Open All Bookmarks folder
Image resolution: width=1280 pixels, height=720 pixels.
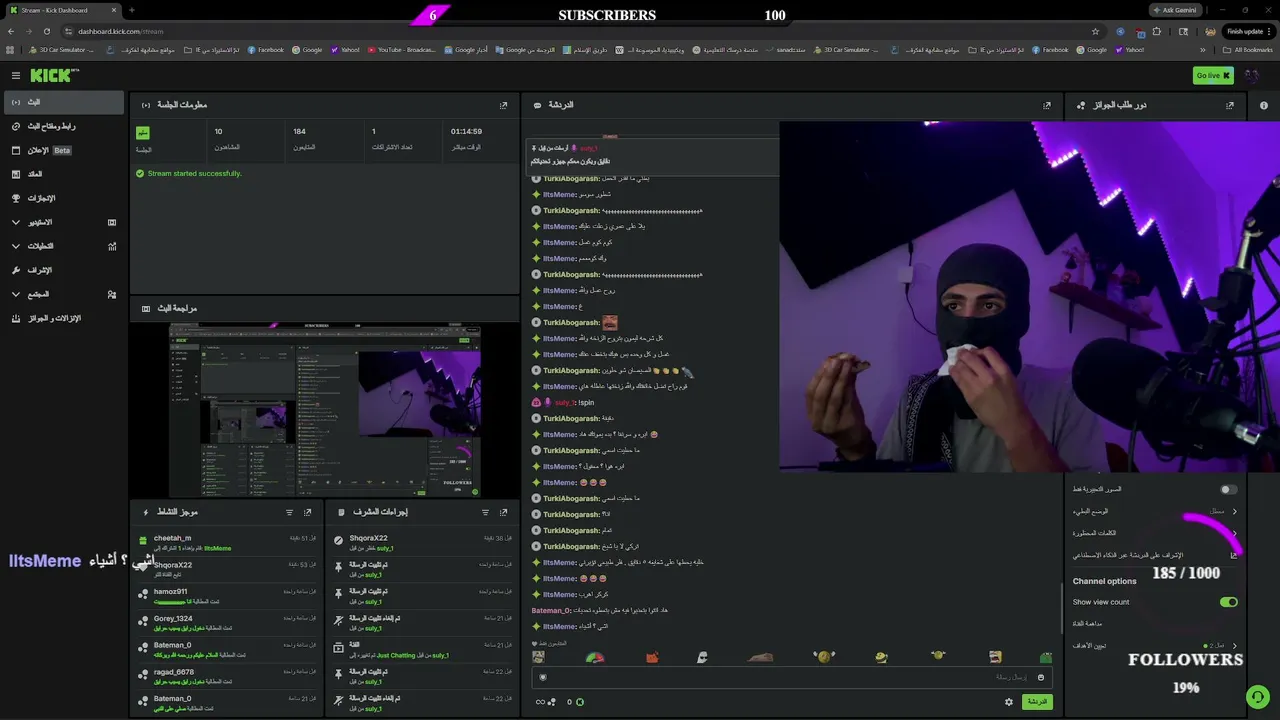[x=1249, y=50]
